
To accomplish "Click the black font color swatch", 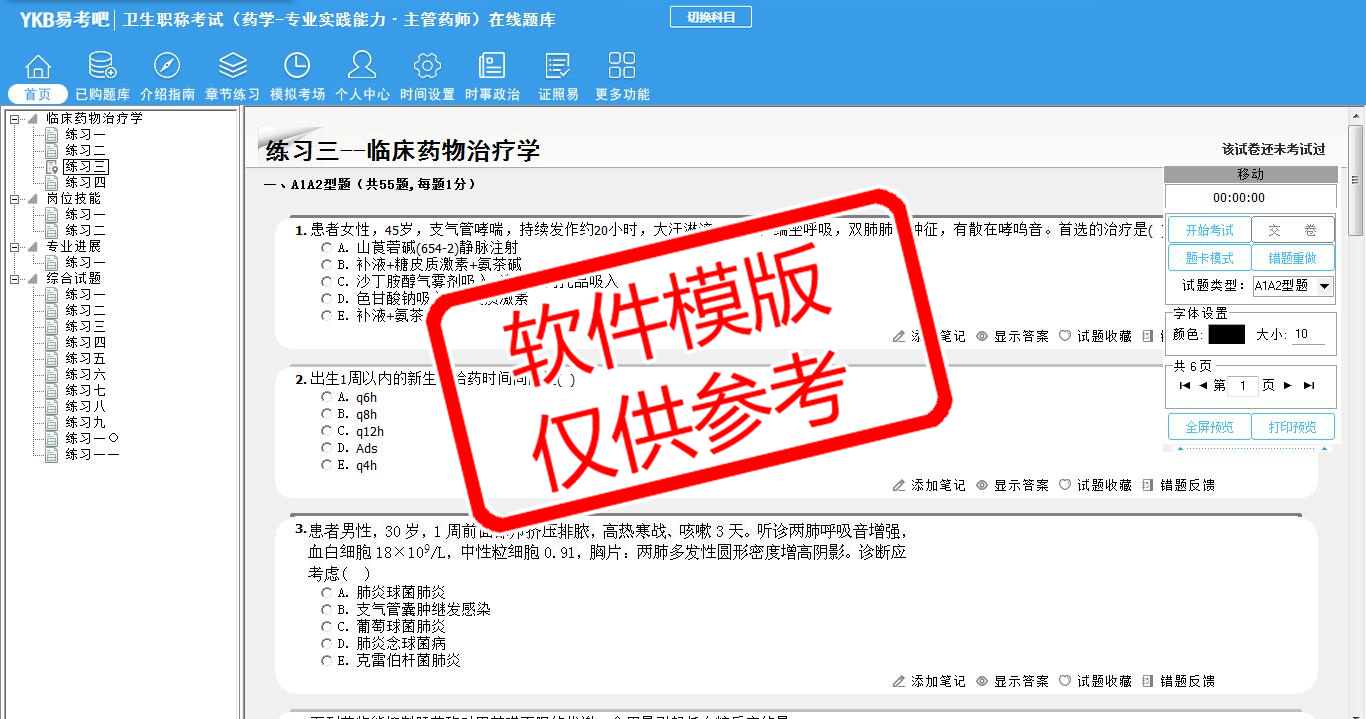I will click(x=1226, y=335).
